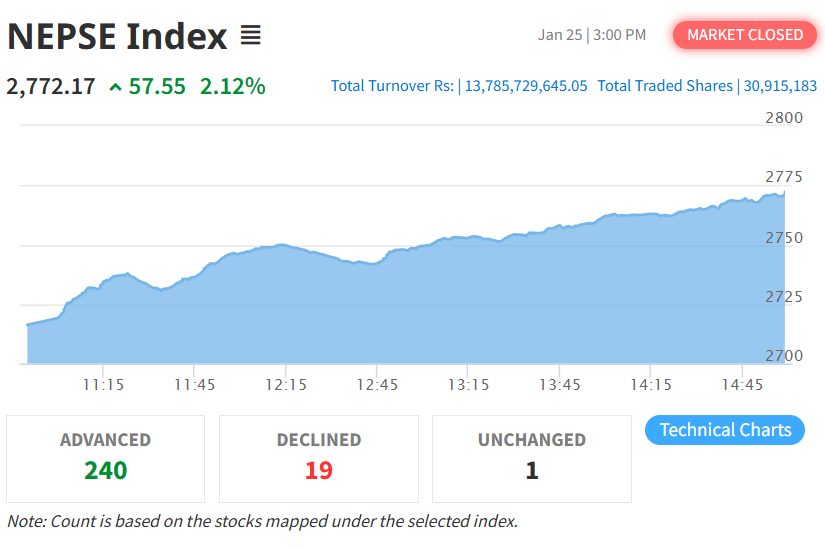Click the NEPSE Index heading

click(117, 37)
